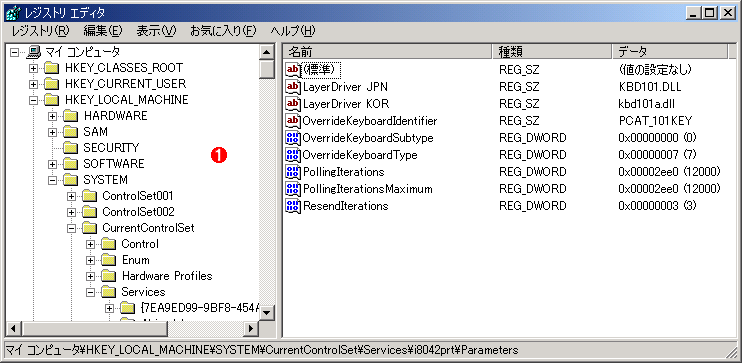
Task: Click the SYSTEM folder icon
Action: pyautogui.click(x=70, y=180)
